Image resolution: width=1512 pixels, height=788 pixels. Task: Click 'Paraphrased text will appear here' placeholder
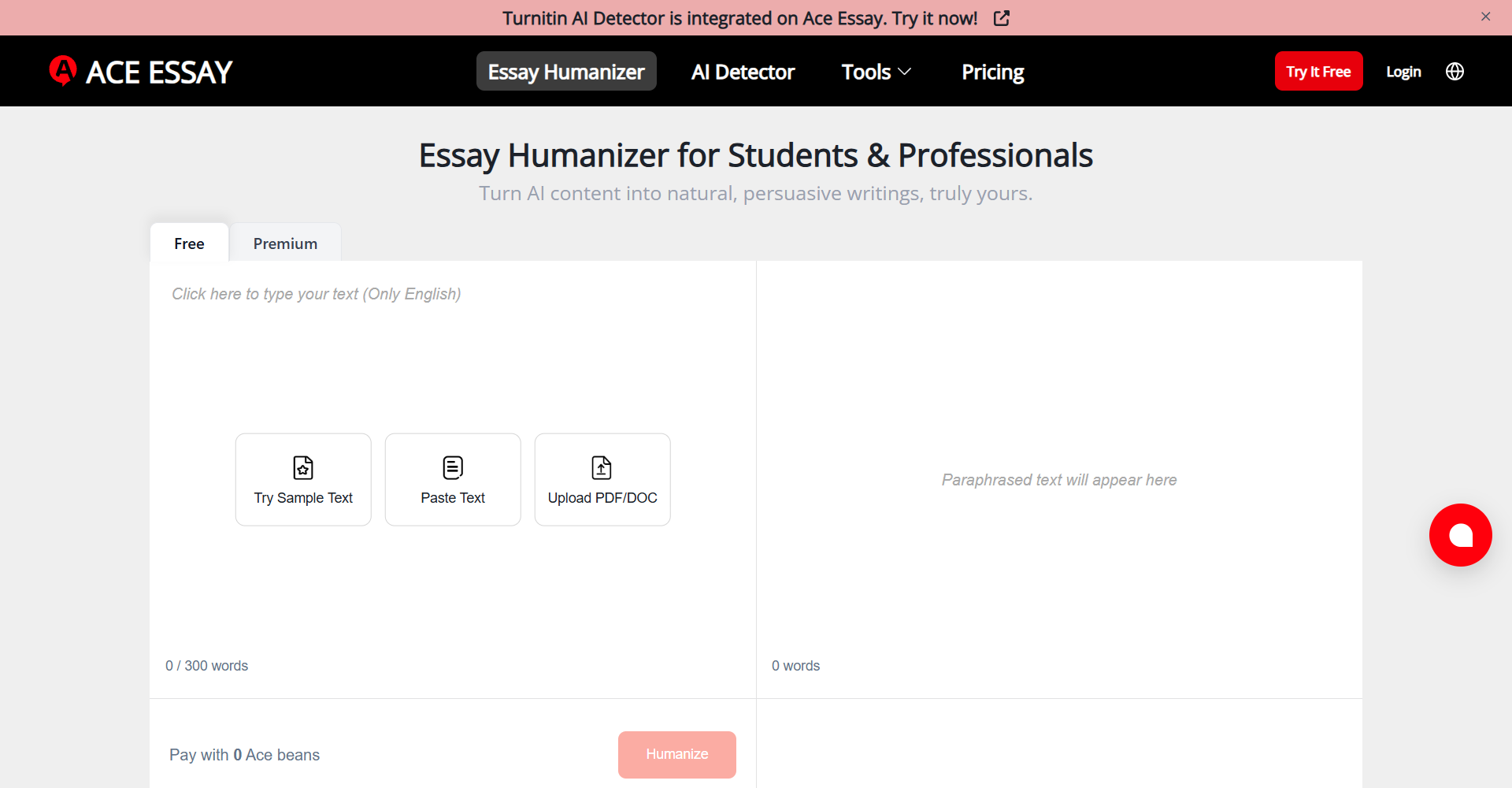coord(1059,480)
